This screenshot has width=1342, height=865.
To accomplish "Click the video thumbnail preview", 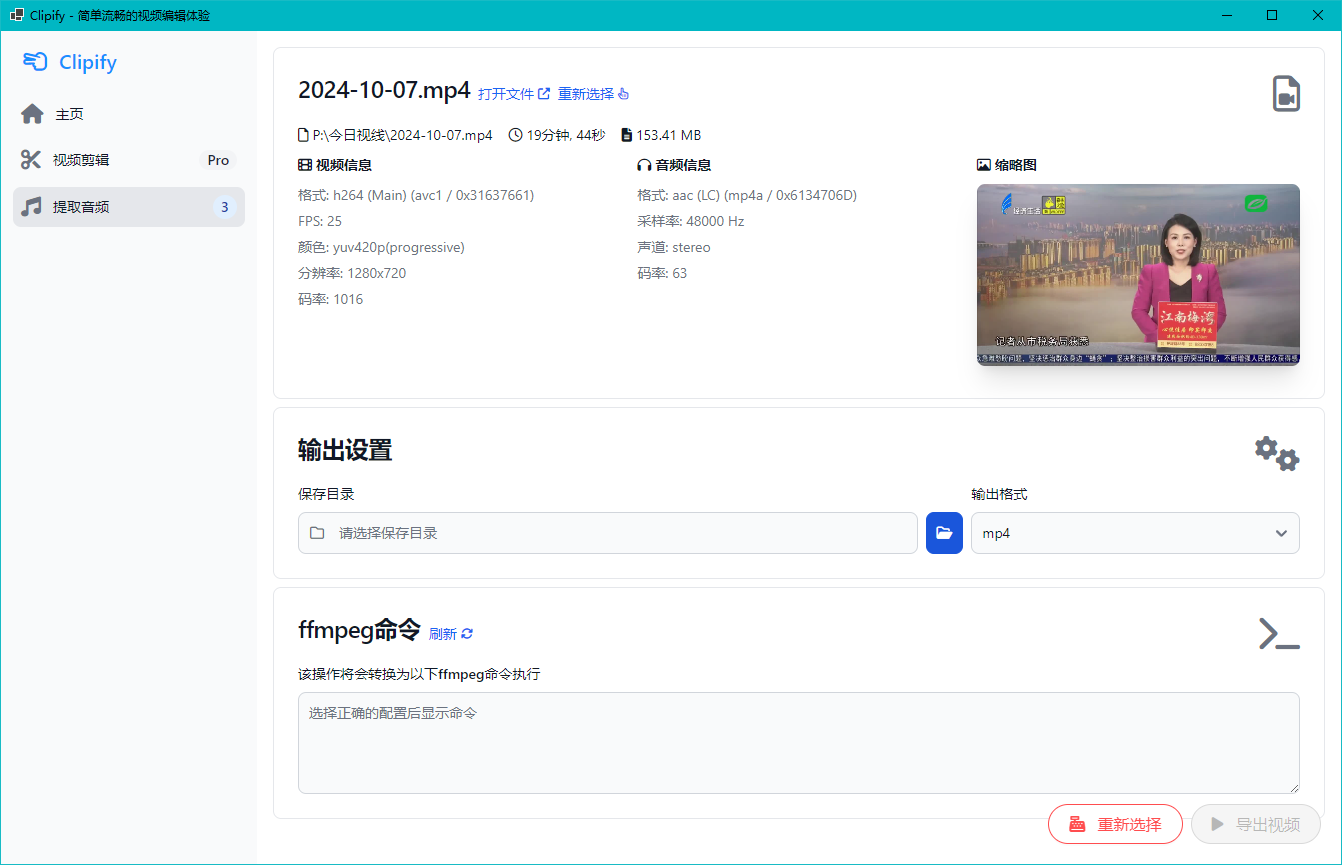I will (1138, 274).
